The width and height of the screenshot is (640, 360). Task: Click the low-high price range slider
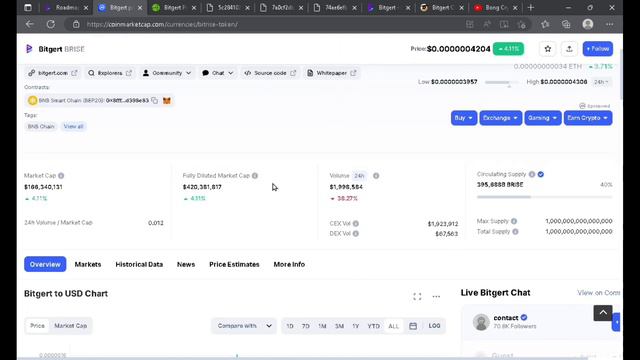coord(502,82)
